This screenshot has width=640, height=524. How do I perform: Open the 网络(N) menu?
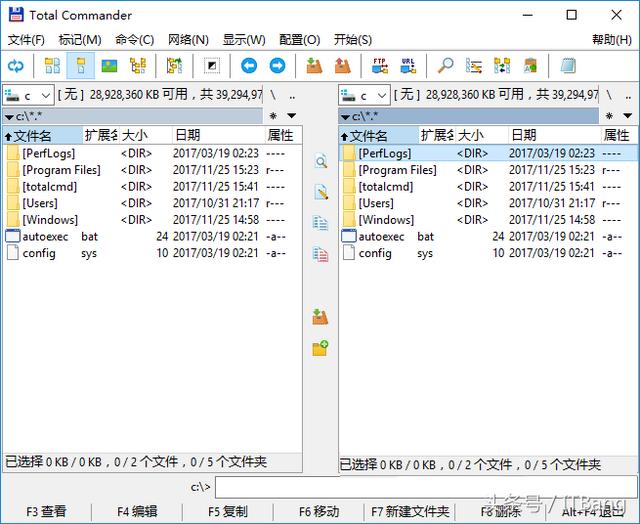pyautogui.click(x=188, y=40)
